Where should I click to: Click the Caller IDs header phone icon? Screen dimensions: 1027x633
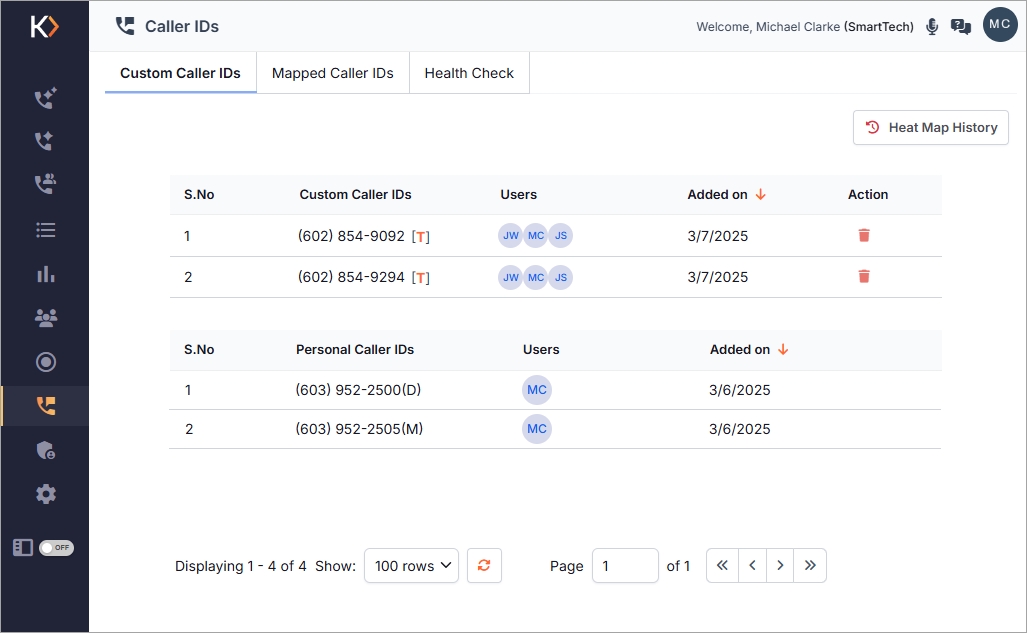(125, 26)
